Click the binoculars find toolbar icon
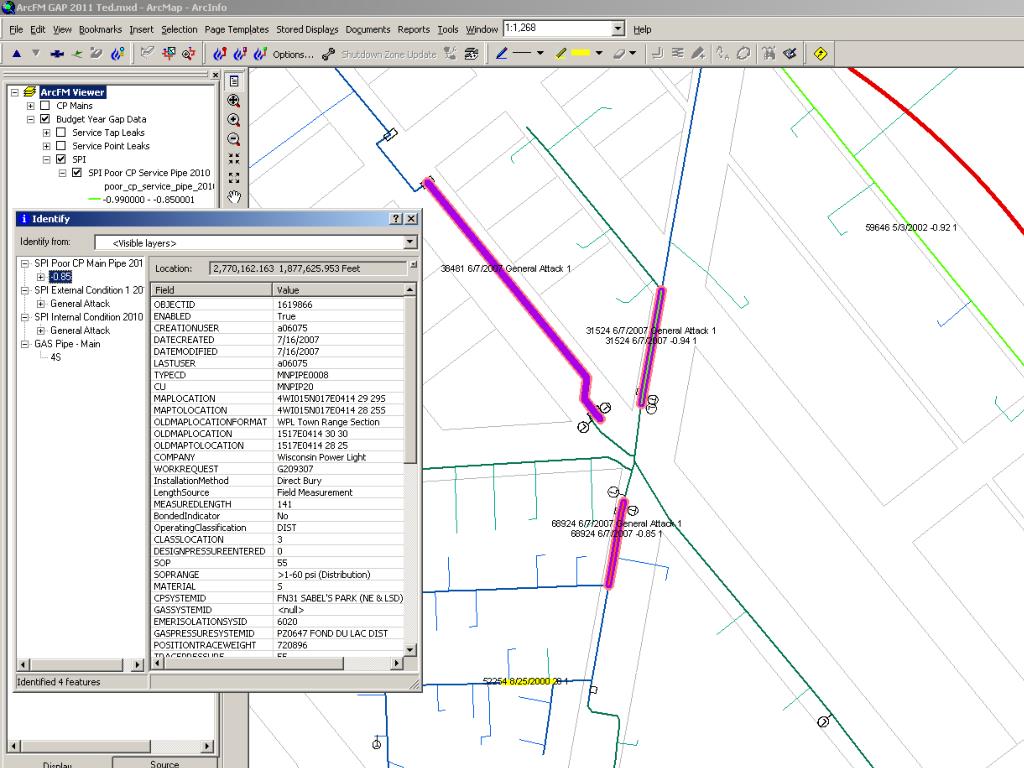1024x768 pixels. pos(769,54)
